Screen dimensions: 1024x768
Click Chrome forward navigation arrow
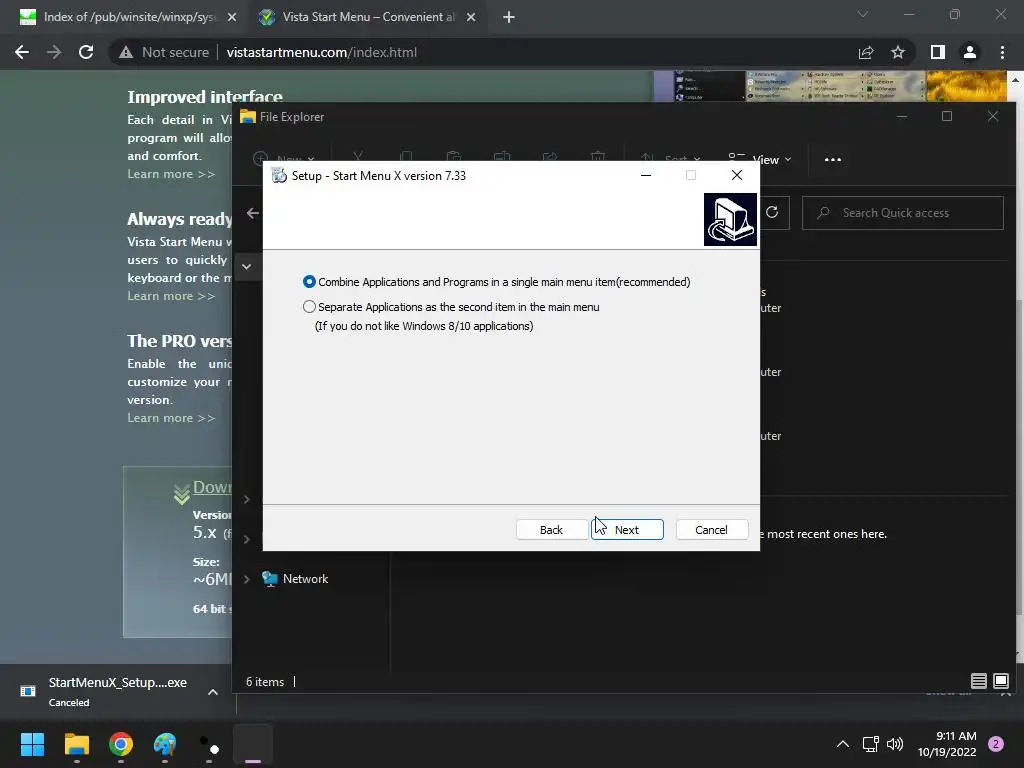pyautogui.click(x=54, y=52)
